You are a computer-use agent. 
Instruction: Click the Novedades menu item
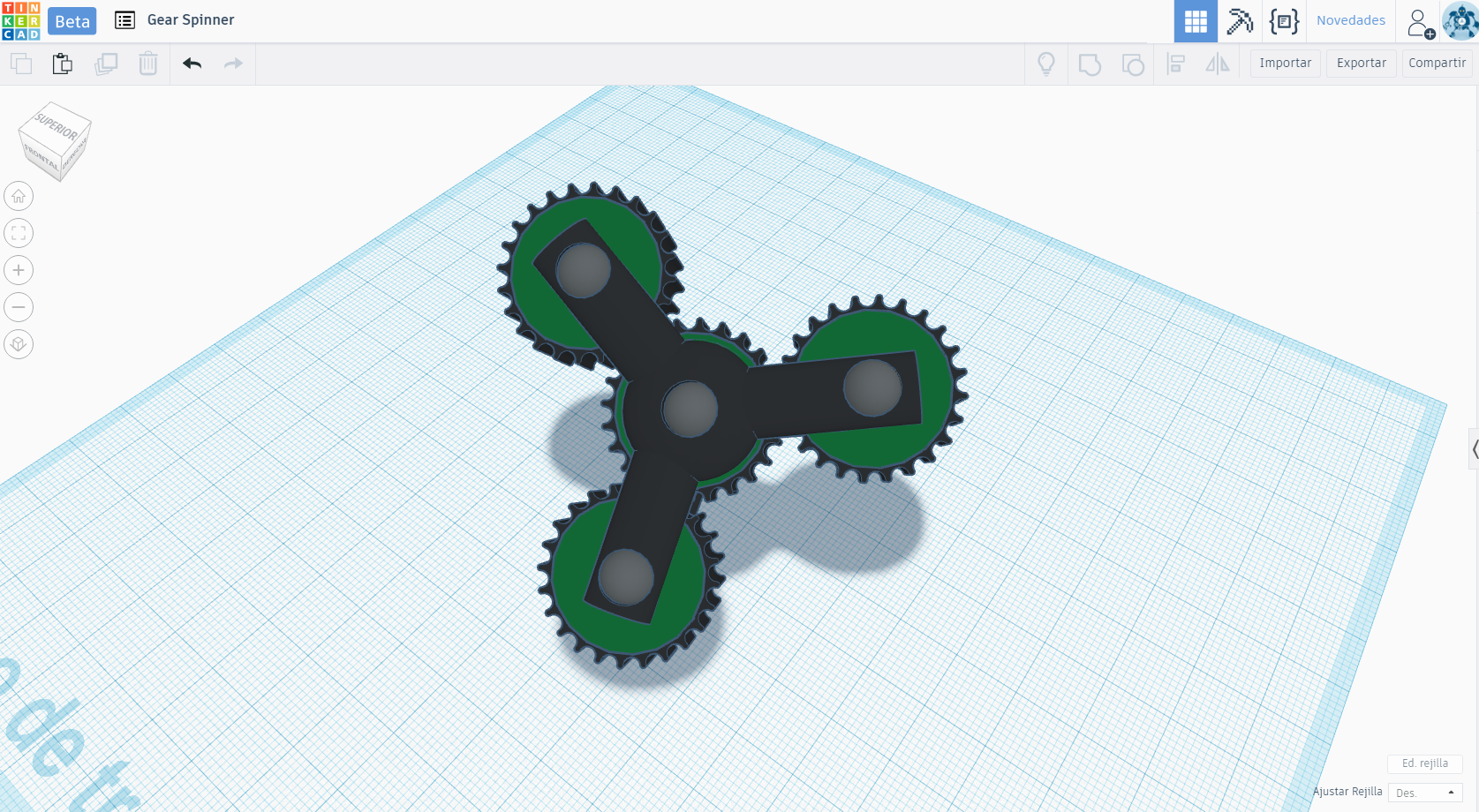[1350, 19]
